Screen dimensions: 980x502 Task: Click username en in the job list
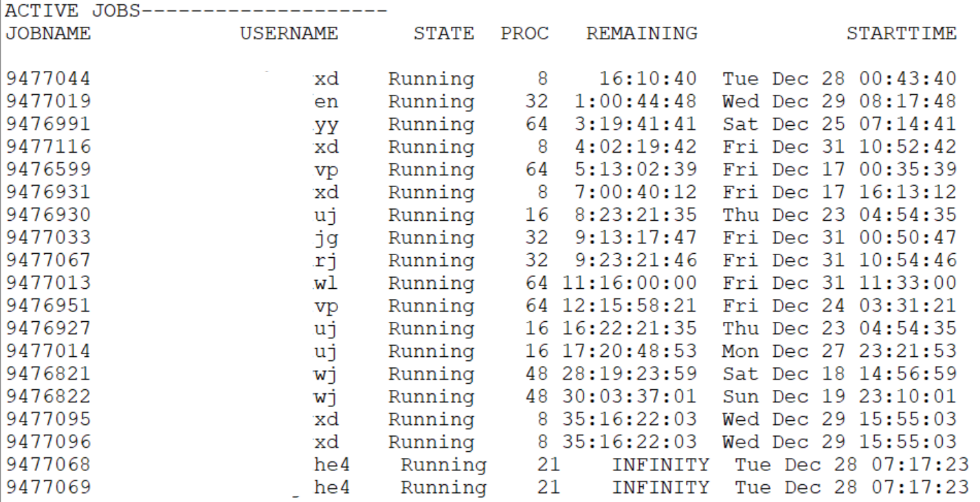(x=326, y=102)
